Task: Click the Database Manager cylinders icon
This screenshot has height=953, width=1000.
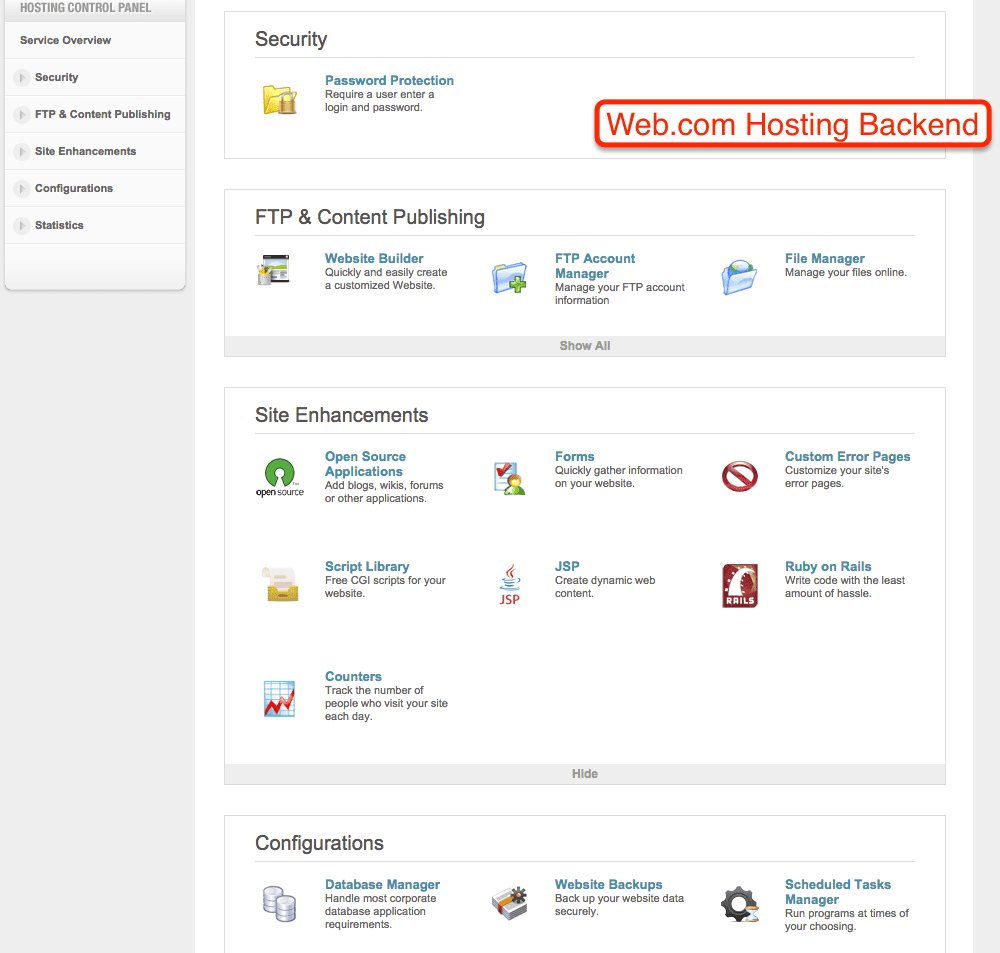Action: point(279,904)
